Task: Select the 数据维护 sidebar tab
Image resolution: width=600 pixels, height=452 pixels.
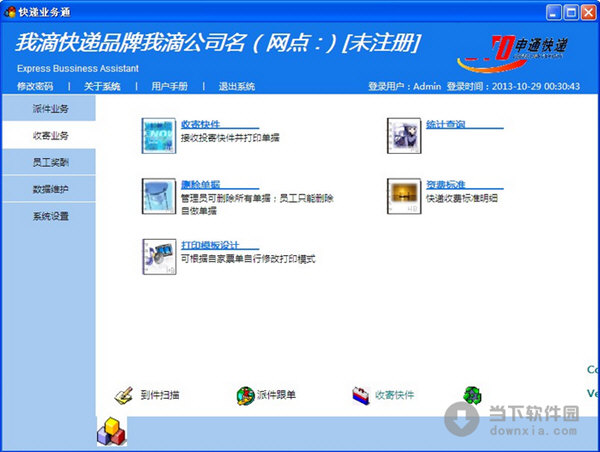Action: coord(49,189)
